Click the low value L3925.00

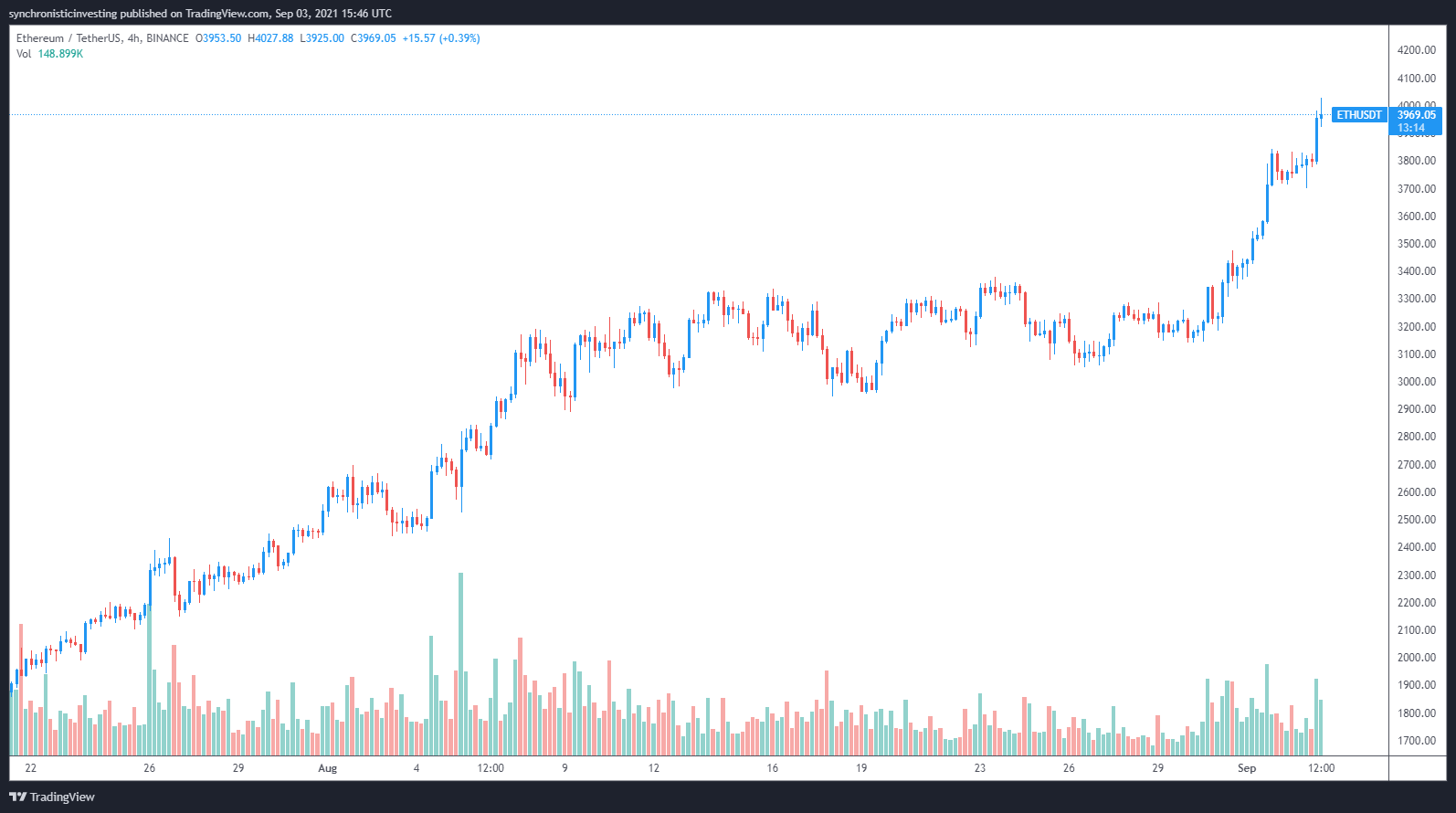pos(322,38)
